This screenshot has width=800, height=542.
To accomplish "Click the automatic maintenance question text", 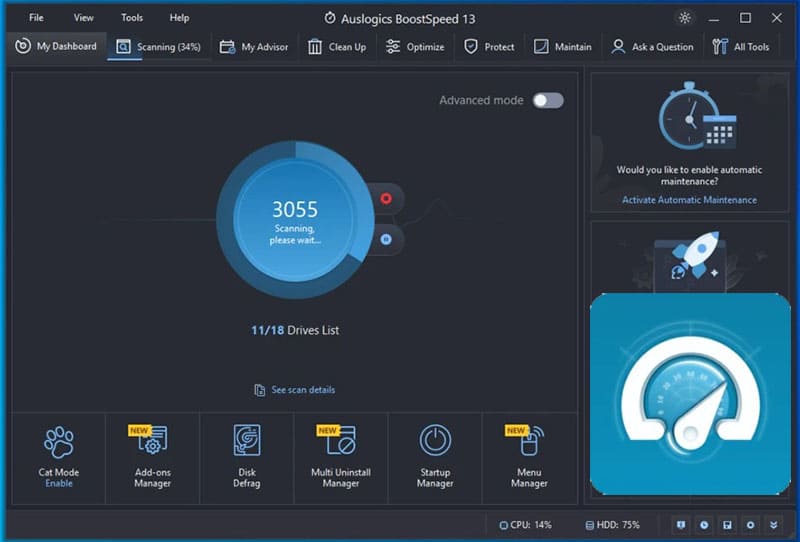I will click(689, 176).
